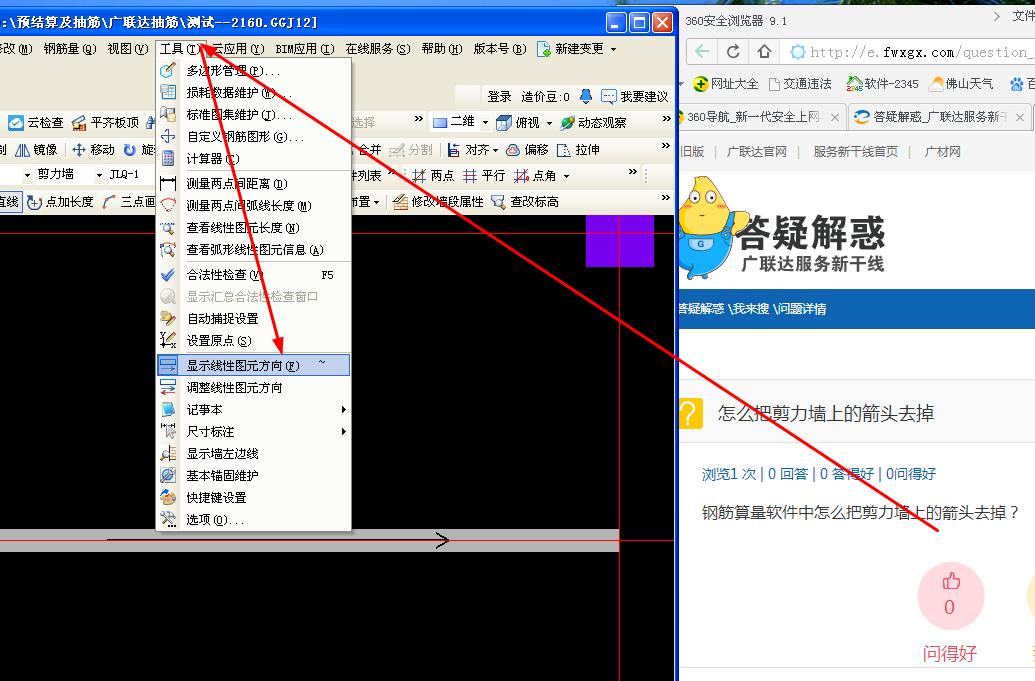The width and height of the screenshot is (1035, 681).
Task: Click the browser refresh button
Action: point(733,51)
